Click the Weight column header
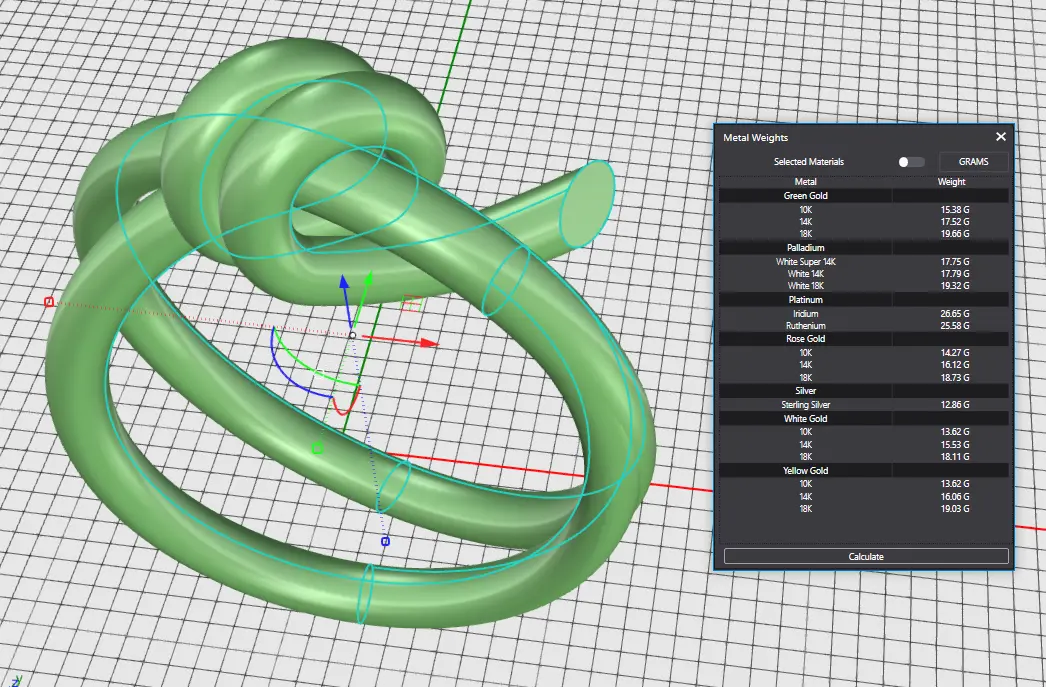This screenshot has width=1046, height=687. 951,182
